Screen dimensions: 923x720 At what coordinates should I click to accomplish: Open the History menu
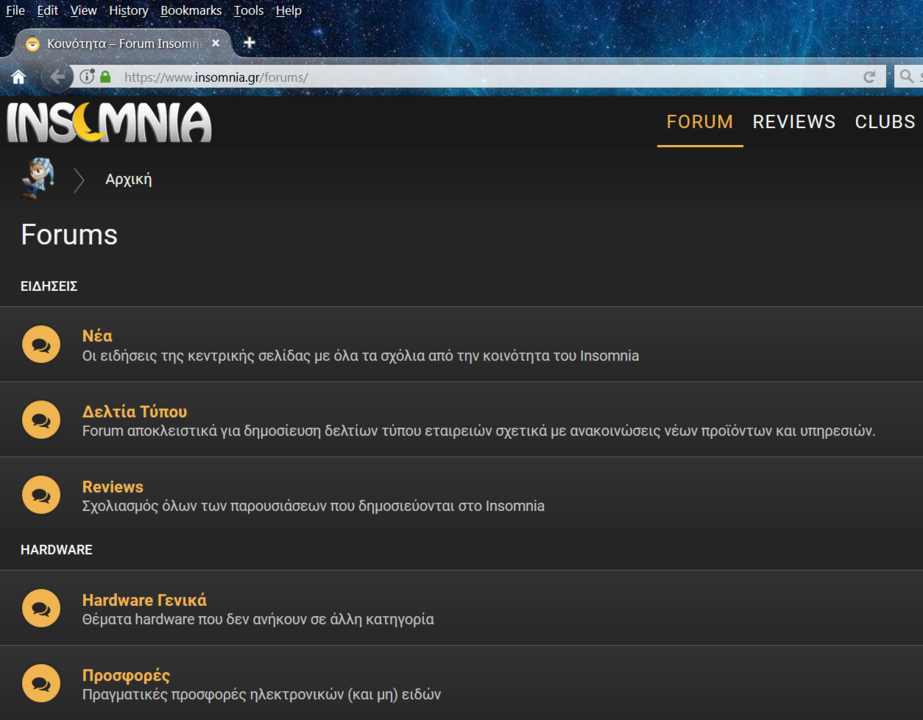pos(128,11)
